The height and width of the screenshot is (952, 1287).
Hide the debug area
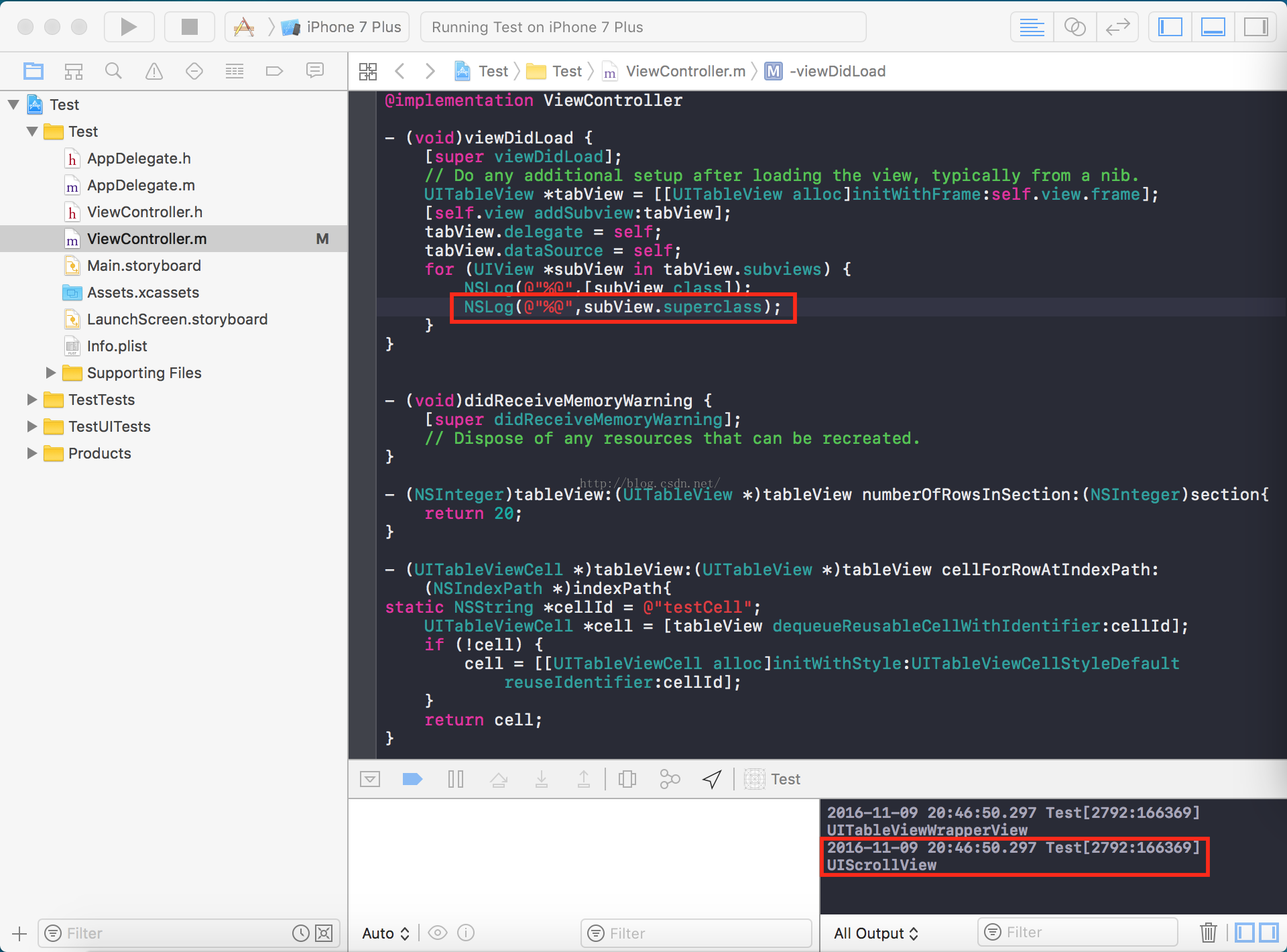click(370, 778)
